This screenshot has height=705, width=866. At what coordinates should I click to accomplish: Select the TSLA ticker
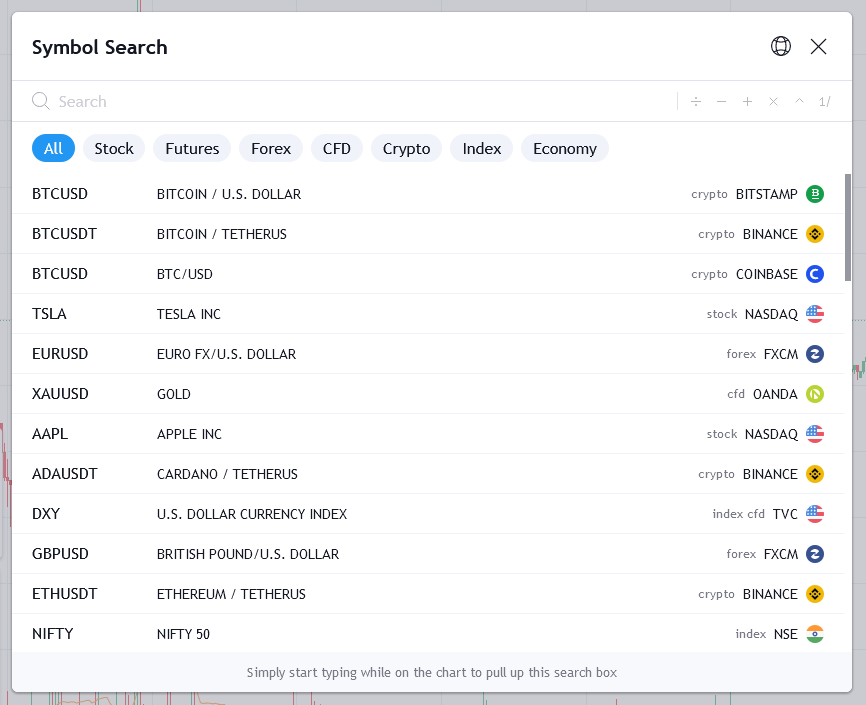click(49, 314)
